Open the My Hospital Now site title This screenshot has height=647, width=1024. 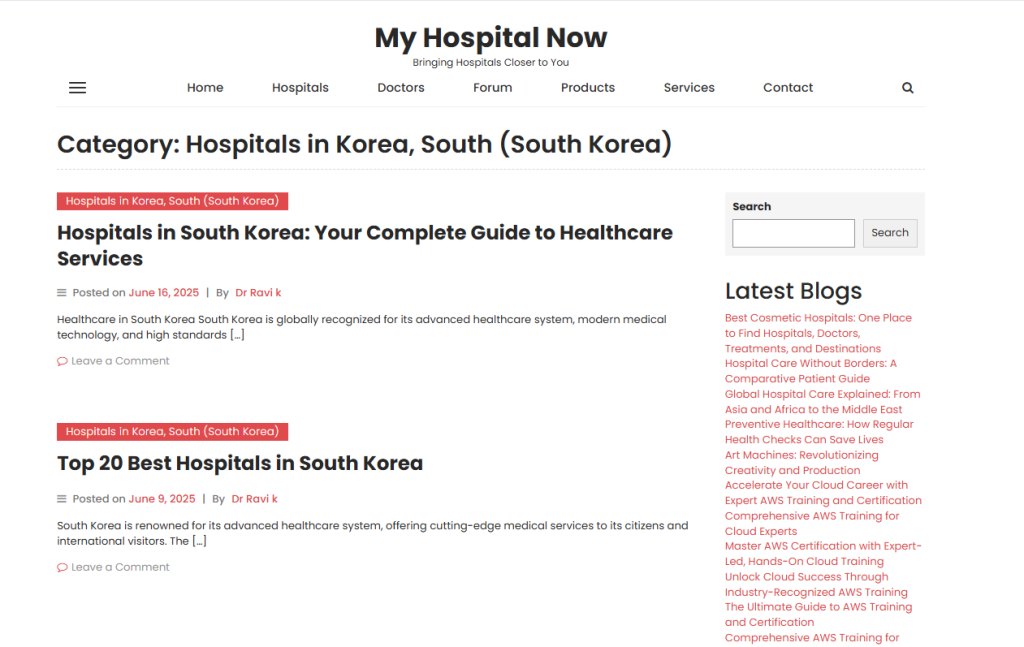point(490,38)
